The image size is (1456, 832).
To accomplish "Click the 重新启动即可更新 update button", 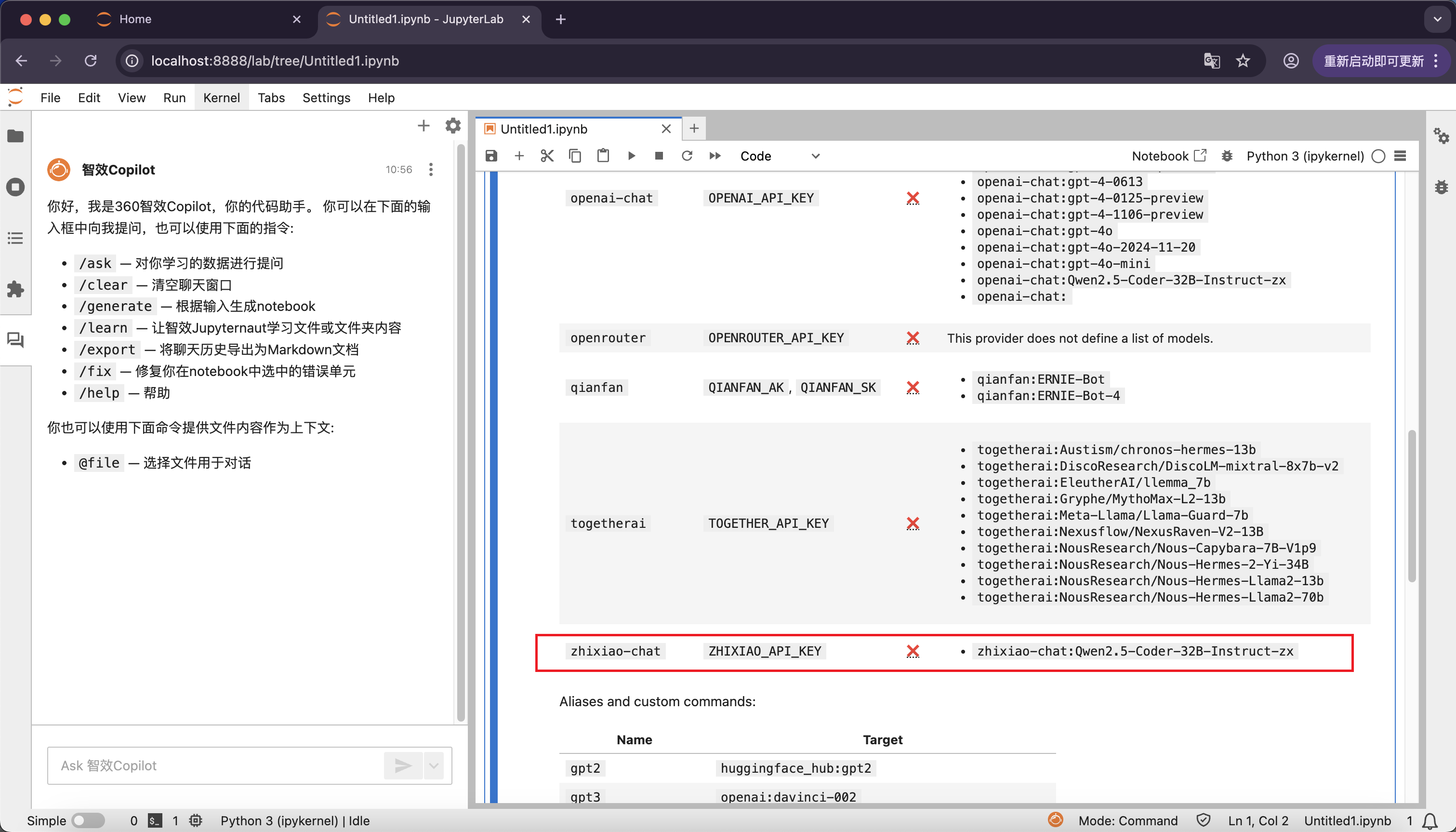I will [x=1374, y=61].
